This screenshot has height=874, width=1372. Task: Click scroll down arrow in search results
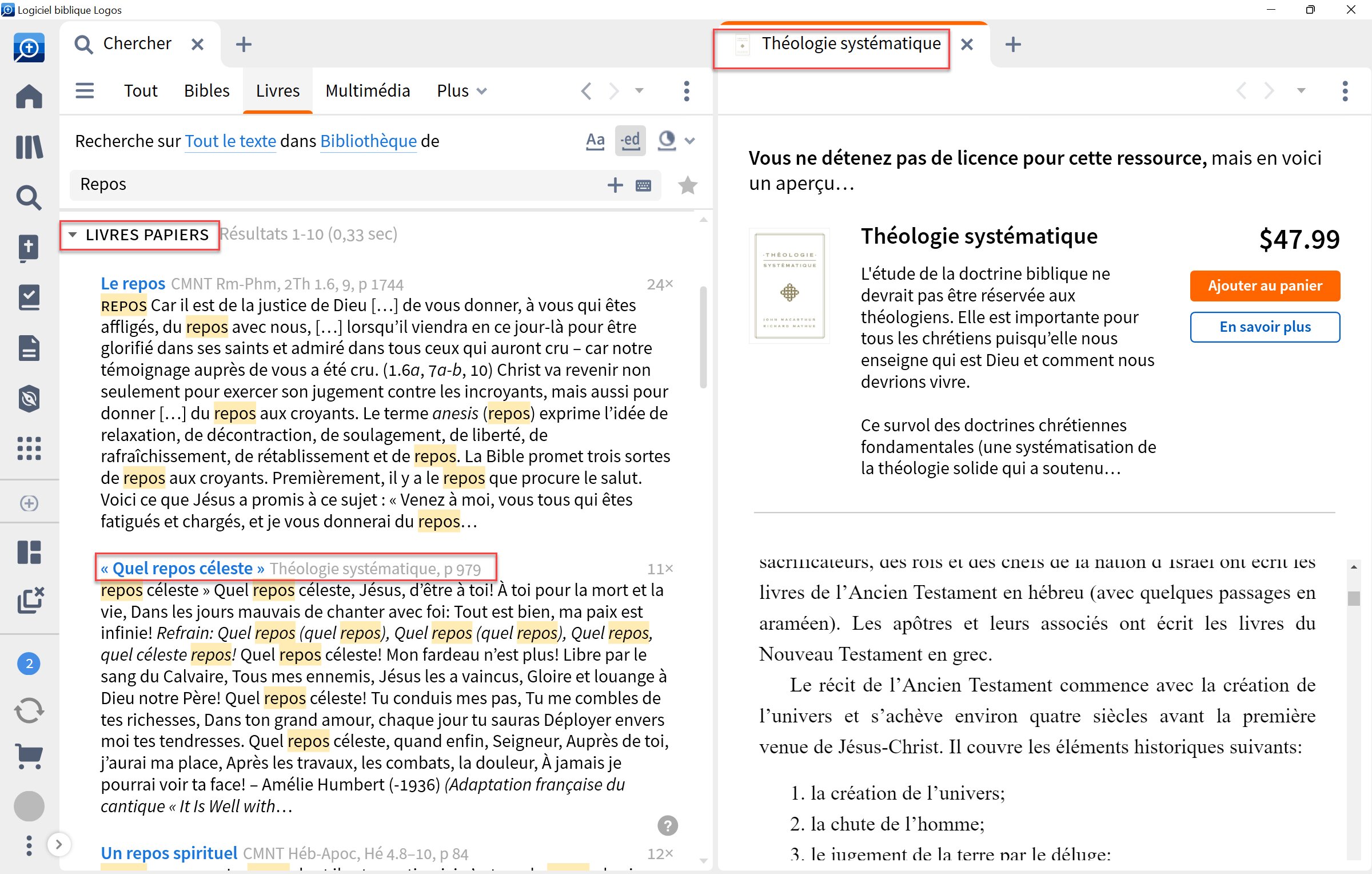(703, 860)
